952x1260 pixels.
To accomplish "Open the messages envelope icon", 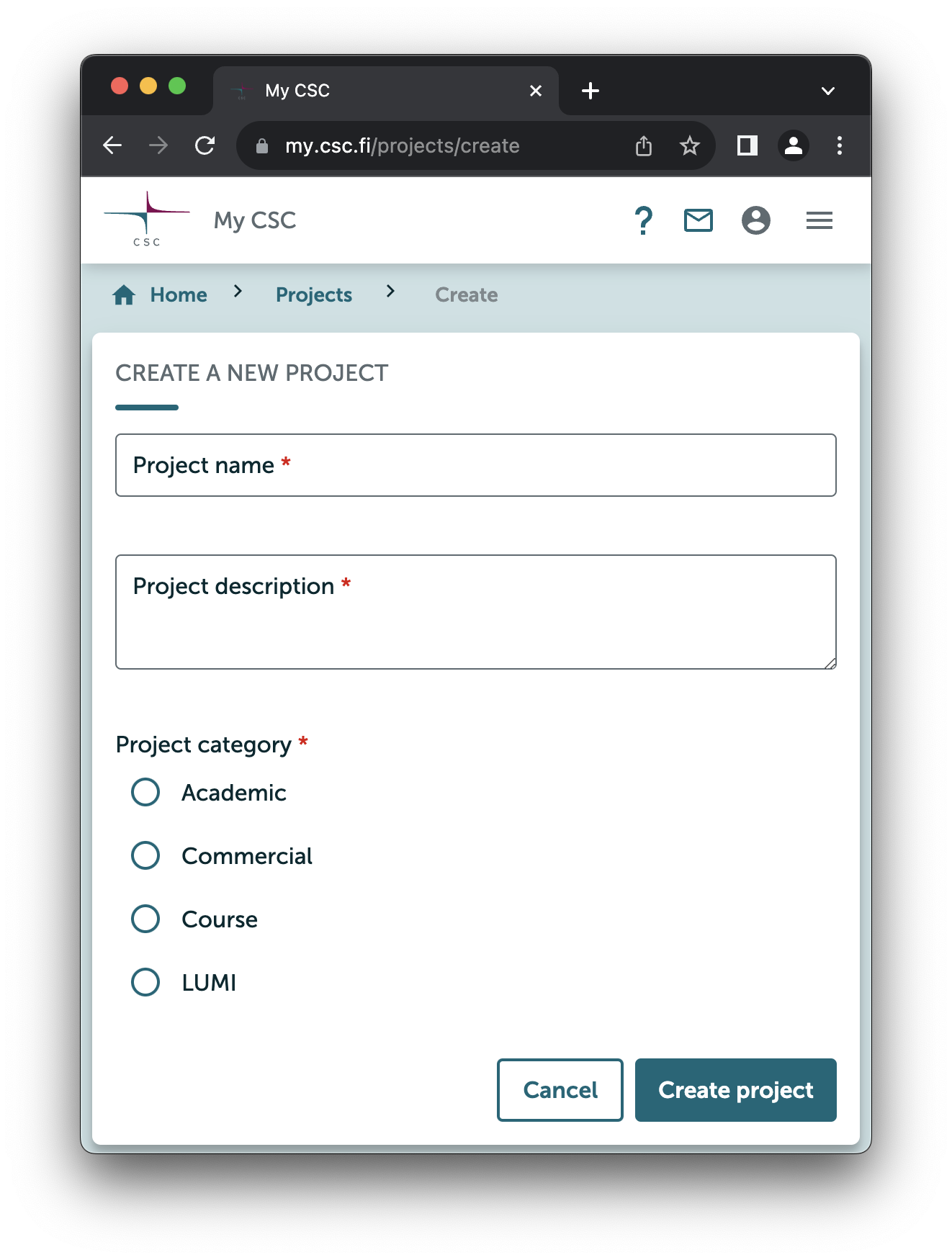I will (x=697, y=220).
